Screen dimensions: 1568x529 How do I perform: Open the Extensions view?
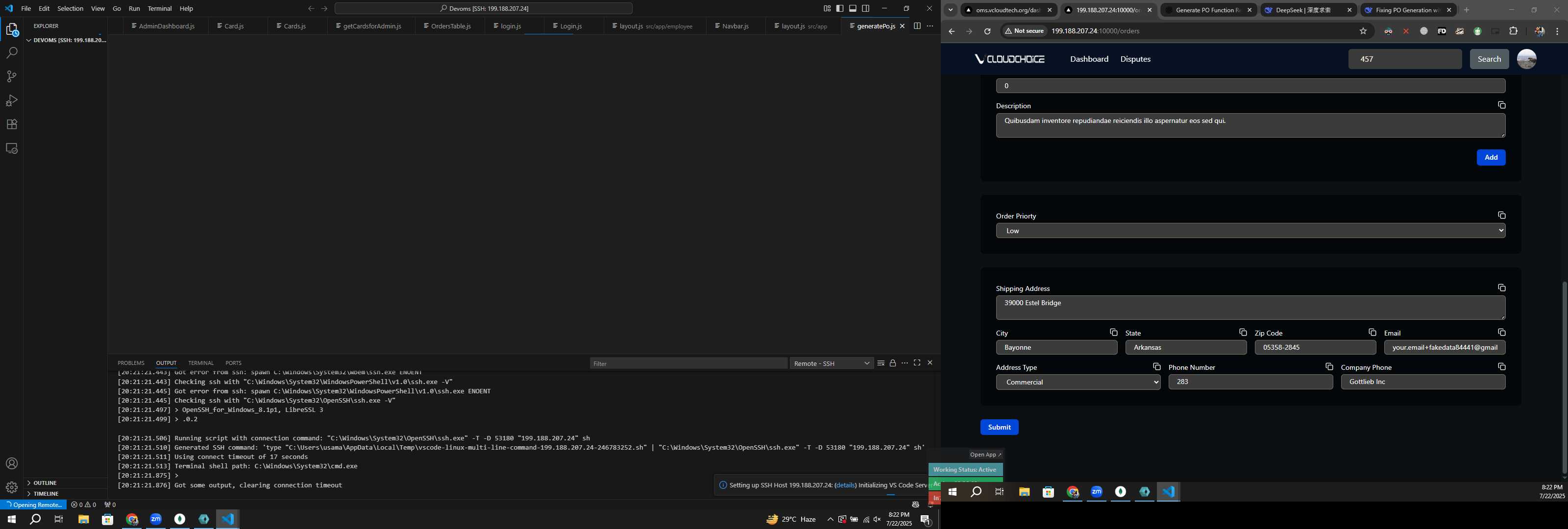[x=12, y=124]
